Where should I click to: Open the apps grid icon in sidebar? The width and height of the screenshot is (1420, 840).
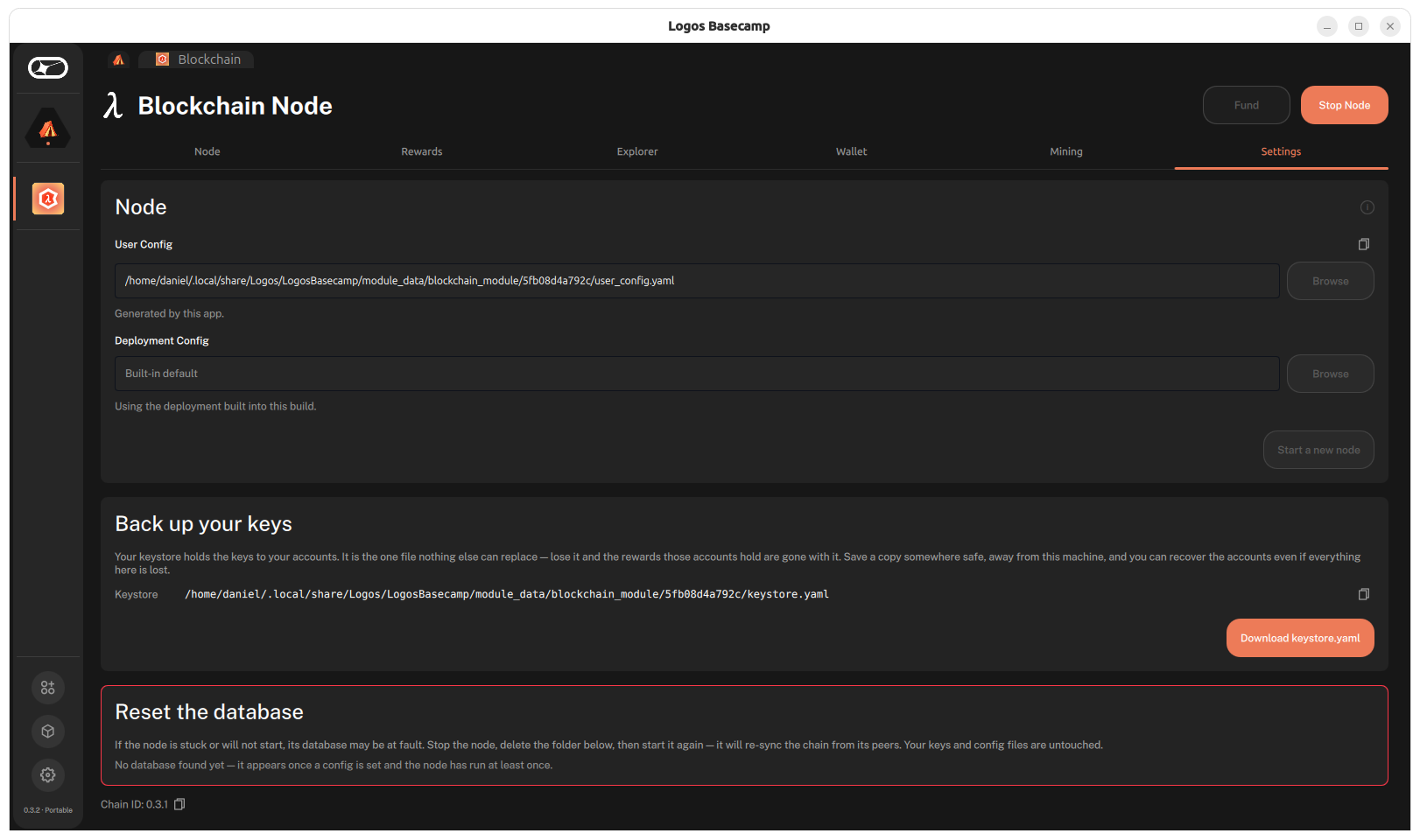[x=48, y=688]
